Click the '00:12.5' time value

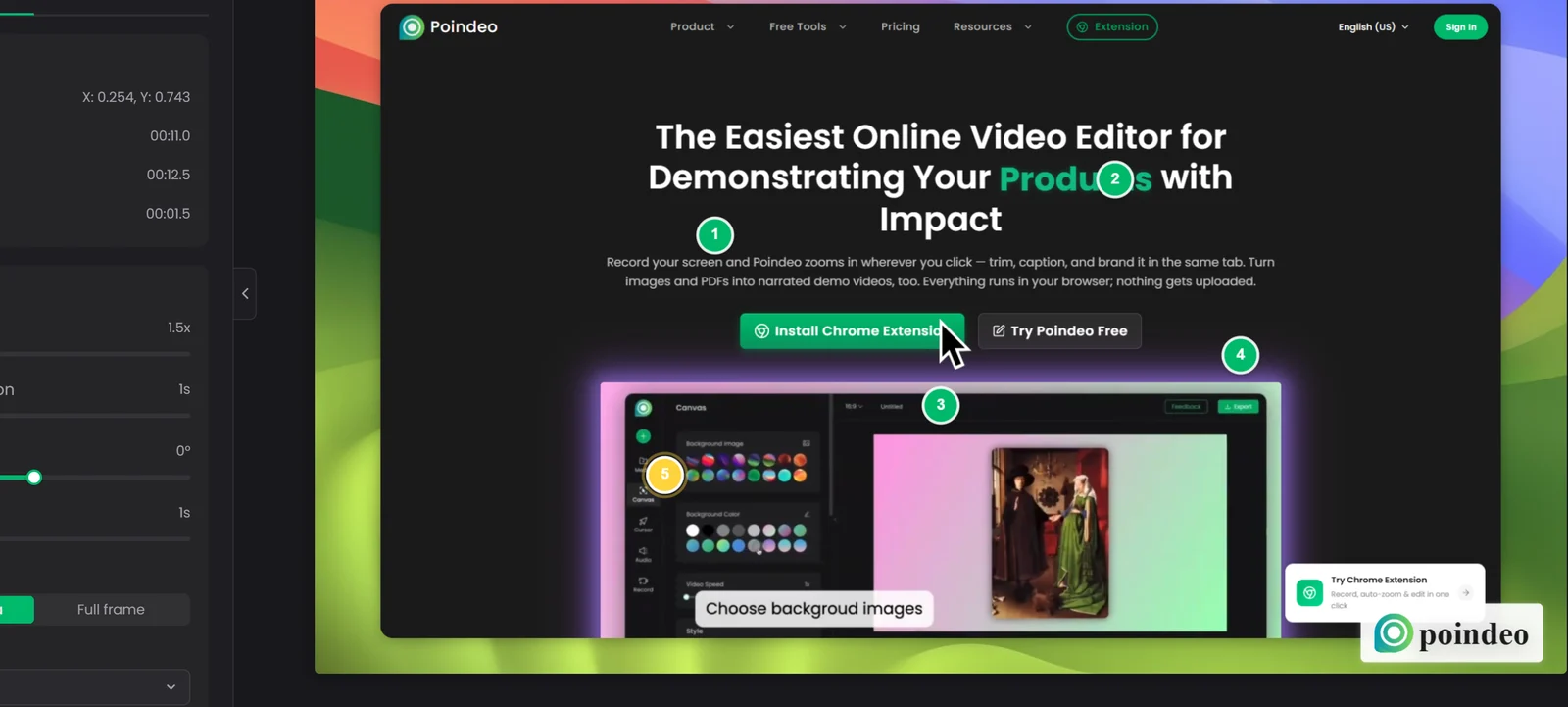click(169, 175)
